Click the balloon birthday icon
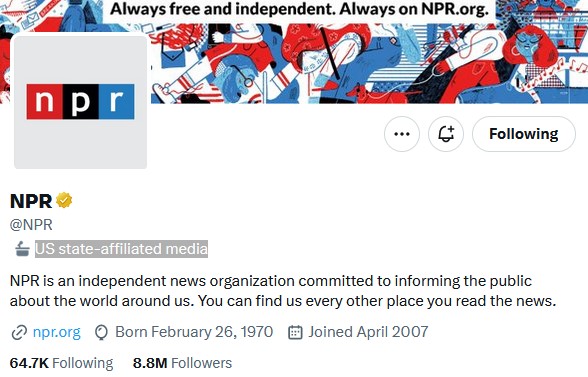This screenshot has height=377, width=588. (101, 332)
